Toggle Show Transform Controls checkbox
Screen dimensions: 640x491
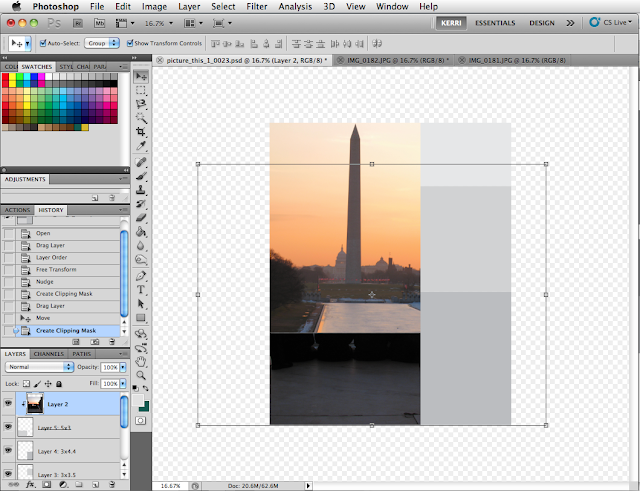(x=129, y=43)
